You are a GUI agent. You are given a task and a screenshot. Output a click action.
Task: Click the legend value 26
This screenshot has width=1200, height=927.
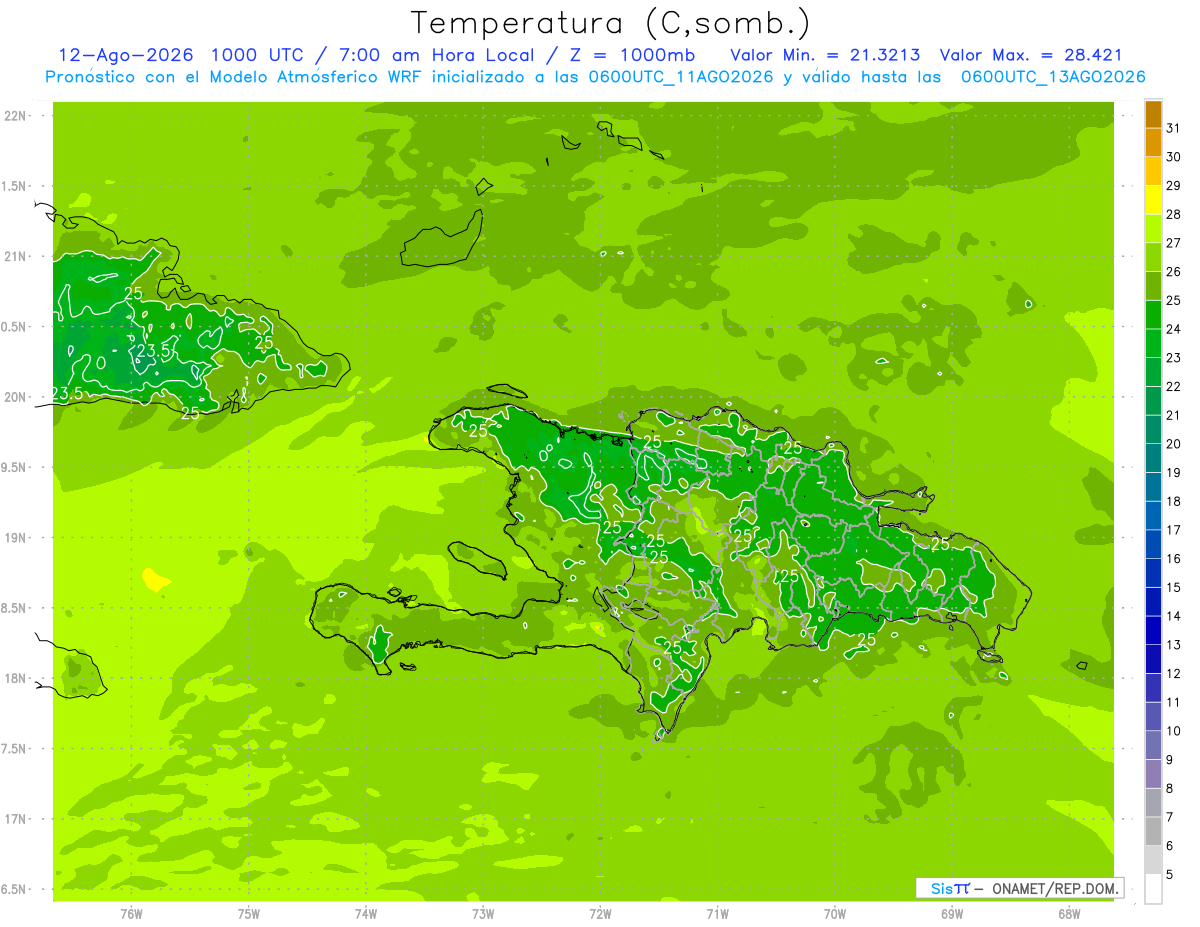click(1174, 271)
